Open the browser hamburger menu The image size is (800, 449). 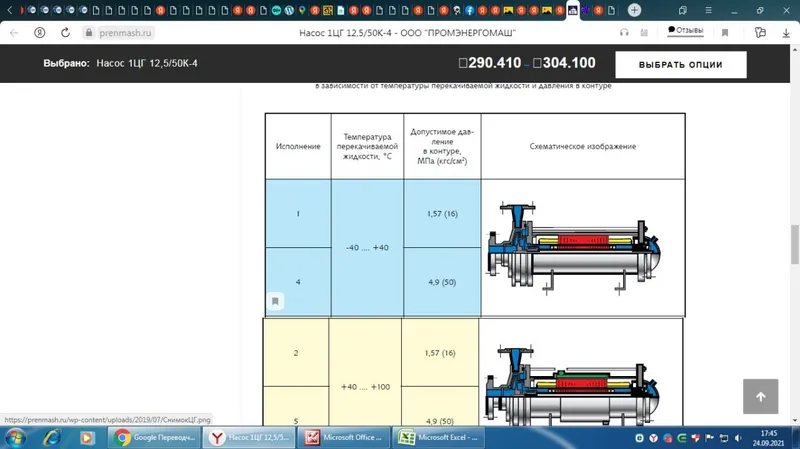708,10
